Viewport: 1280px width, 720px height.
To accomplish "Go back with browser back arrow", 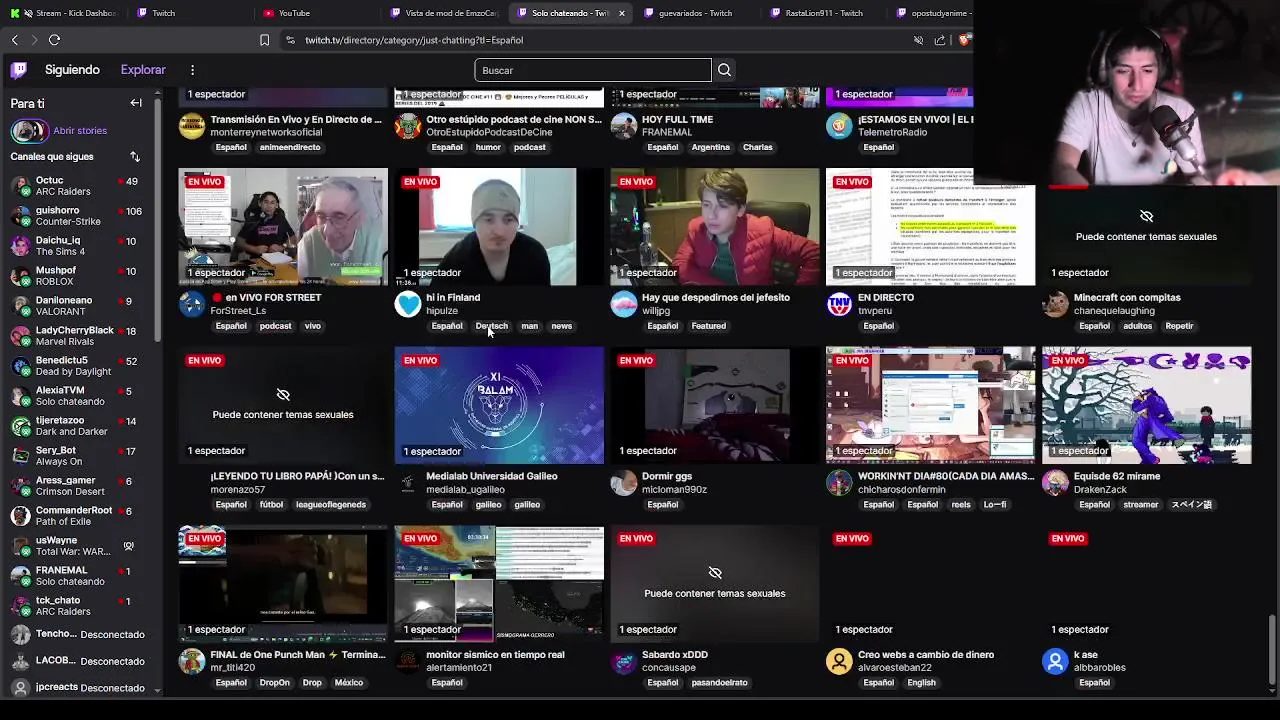I will (15, 40).
